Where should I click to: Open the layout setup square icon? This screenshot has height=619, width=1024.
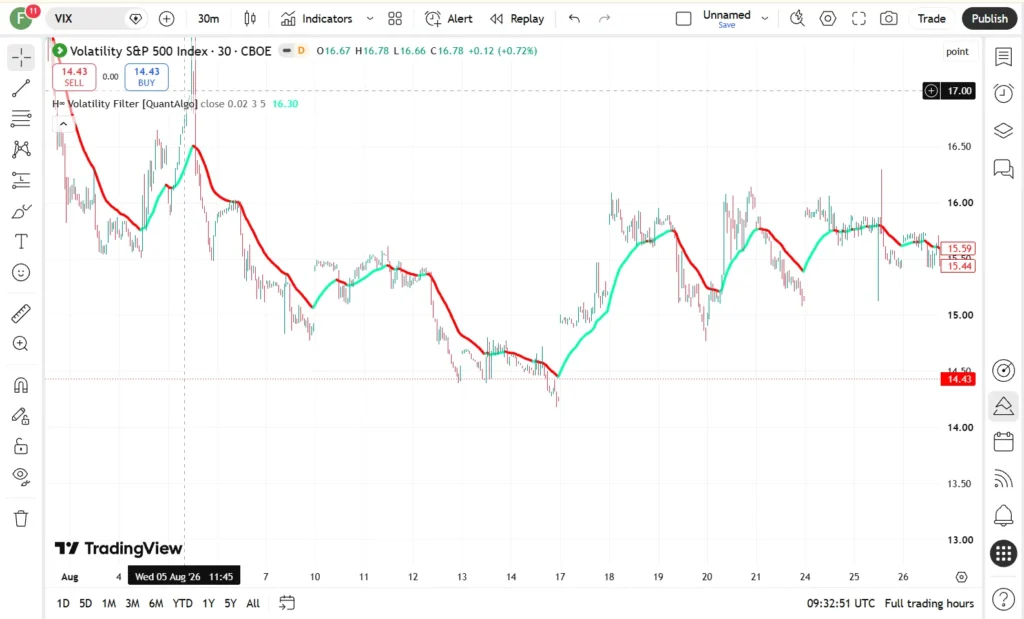point(683,19)
